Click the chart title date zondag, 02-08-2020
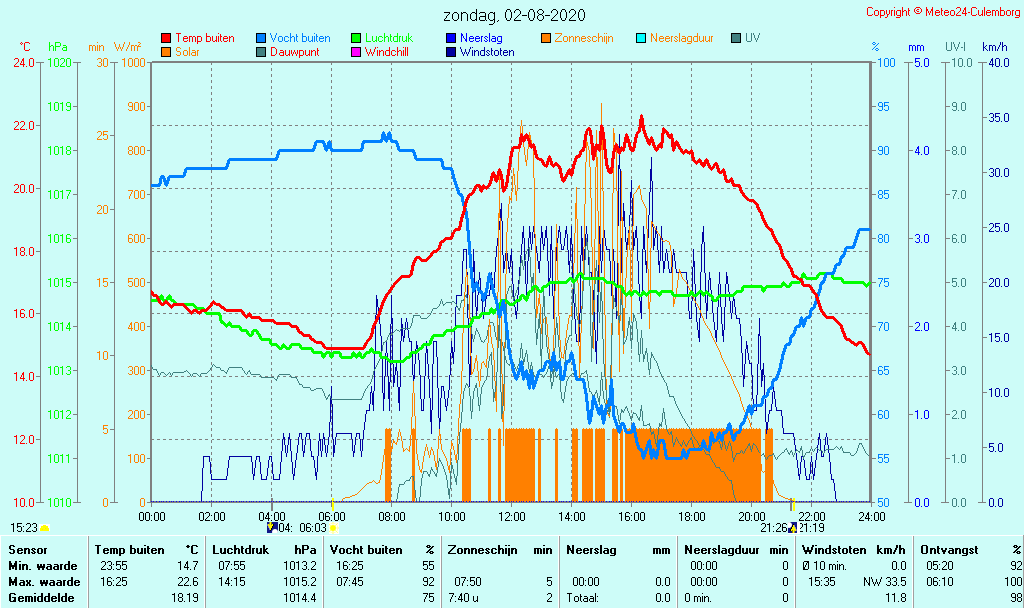1026x608 pixels. 515,16
